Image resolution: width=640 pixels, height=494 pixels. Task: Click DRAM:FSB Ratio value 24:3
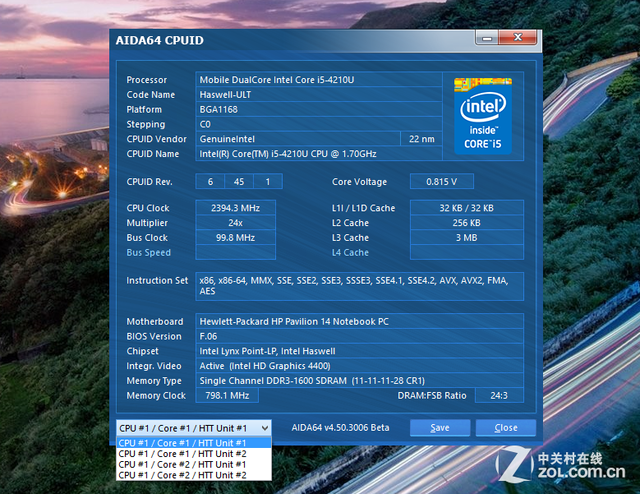[499, 395]
